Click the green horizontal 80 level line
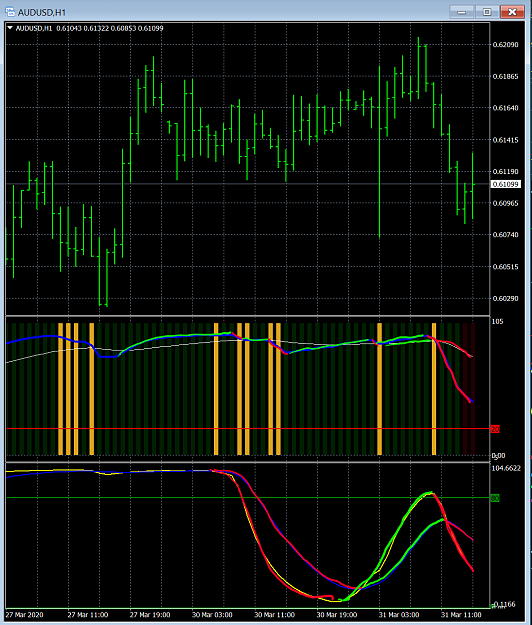The image size is (532, 625). tap(248, 497)
